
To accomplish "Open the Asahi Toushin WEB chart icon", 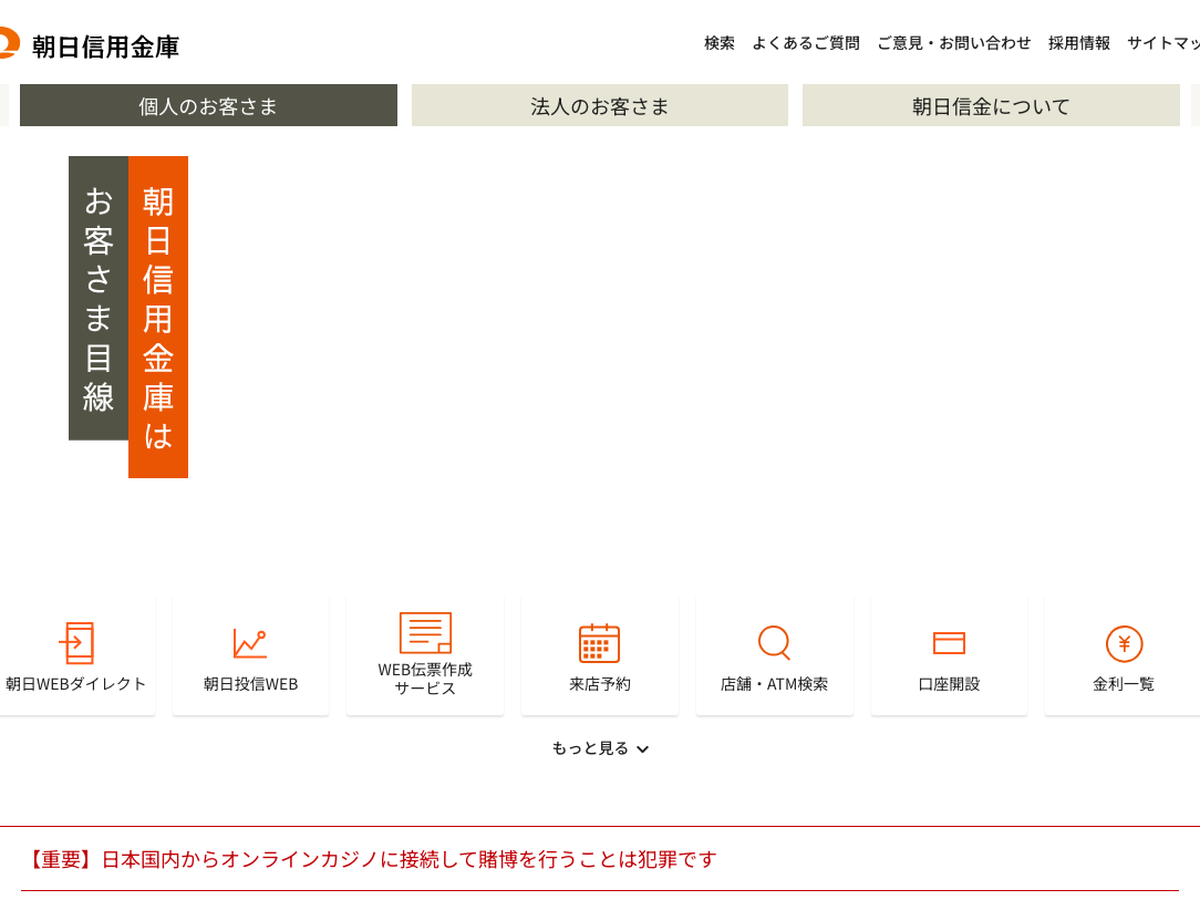I will click(x=250, y=643).
